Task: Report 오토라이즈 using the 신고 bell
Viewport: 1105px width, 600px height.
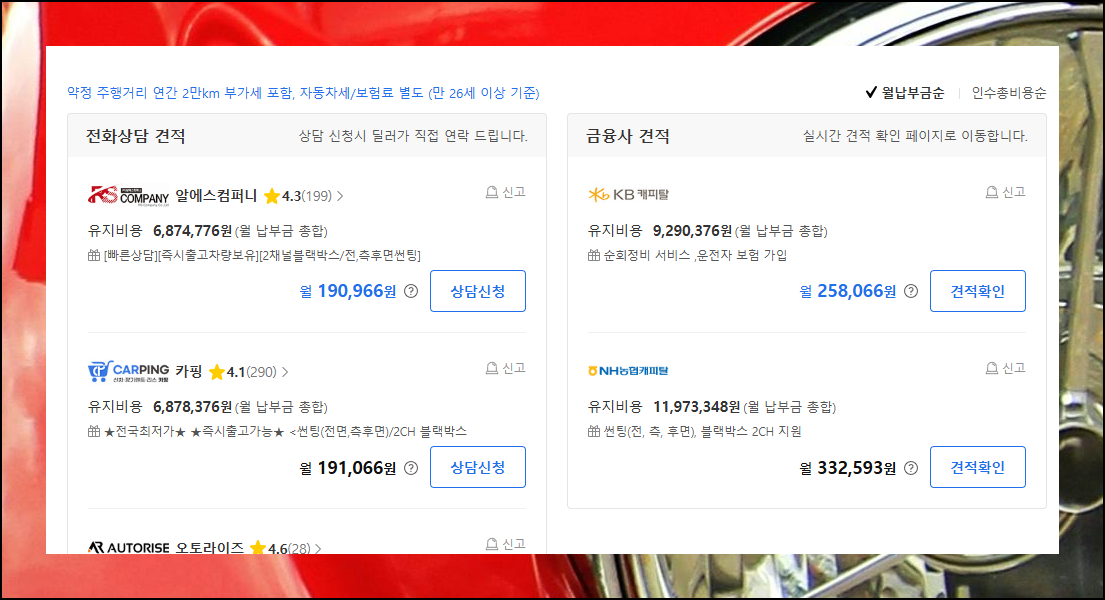Action: [505, 544]
